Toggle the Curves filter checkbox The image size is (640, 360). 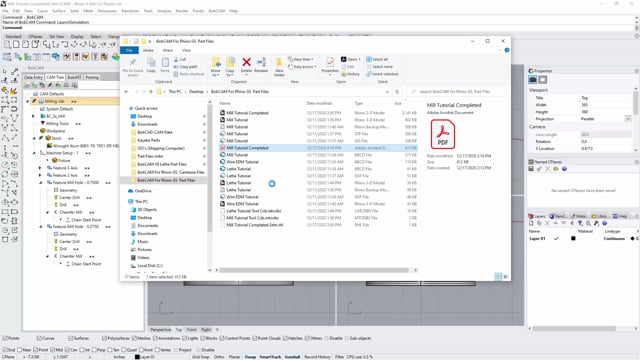click(39, 338)
